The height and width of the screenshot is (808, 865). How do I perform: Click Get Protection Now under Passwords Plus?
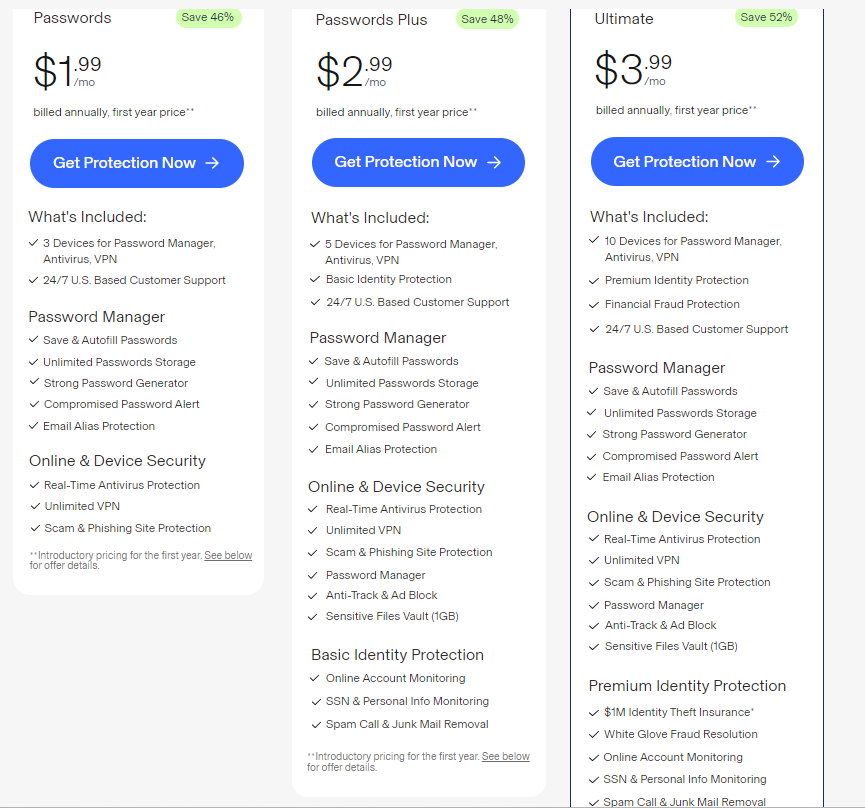pos(418,162)
